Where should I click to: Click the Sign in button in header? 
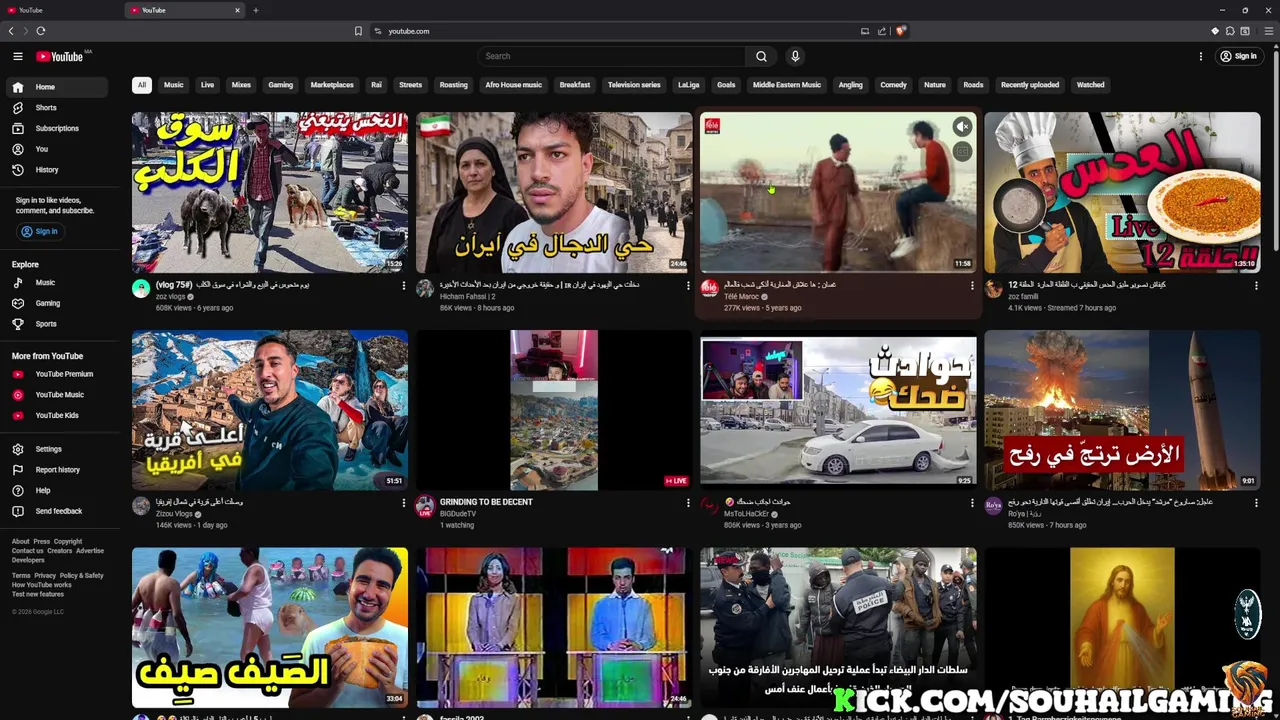click(x=1238, y=56)
